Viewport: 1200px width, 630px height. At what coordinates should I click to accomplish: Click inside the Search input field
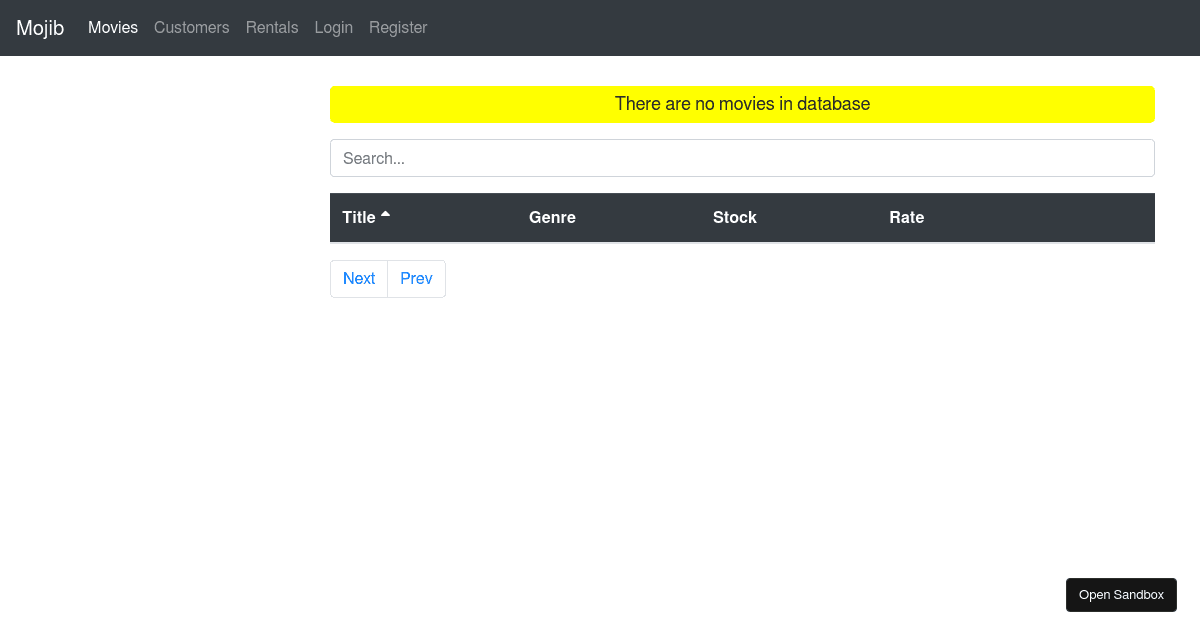point(742,157)
